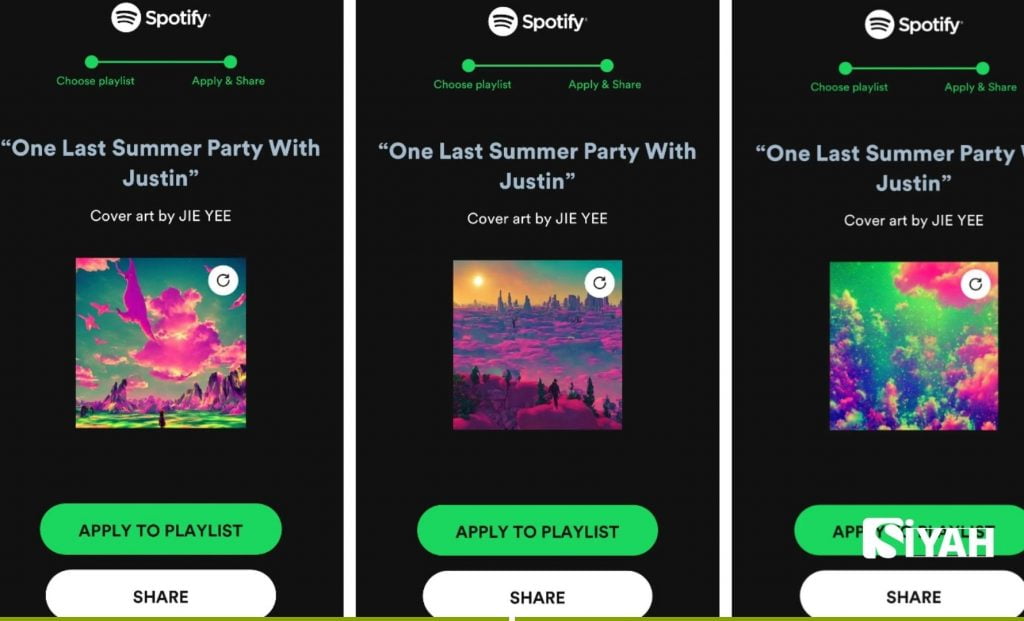1024x621 pixels.
Task: Go to Choose playlist step in right panel
Action: tap(849, 87)
